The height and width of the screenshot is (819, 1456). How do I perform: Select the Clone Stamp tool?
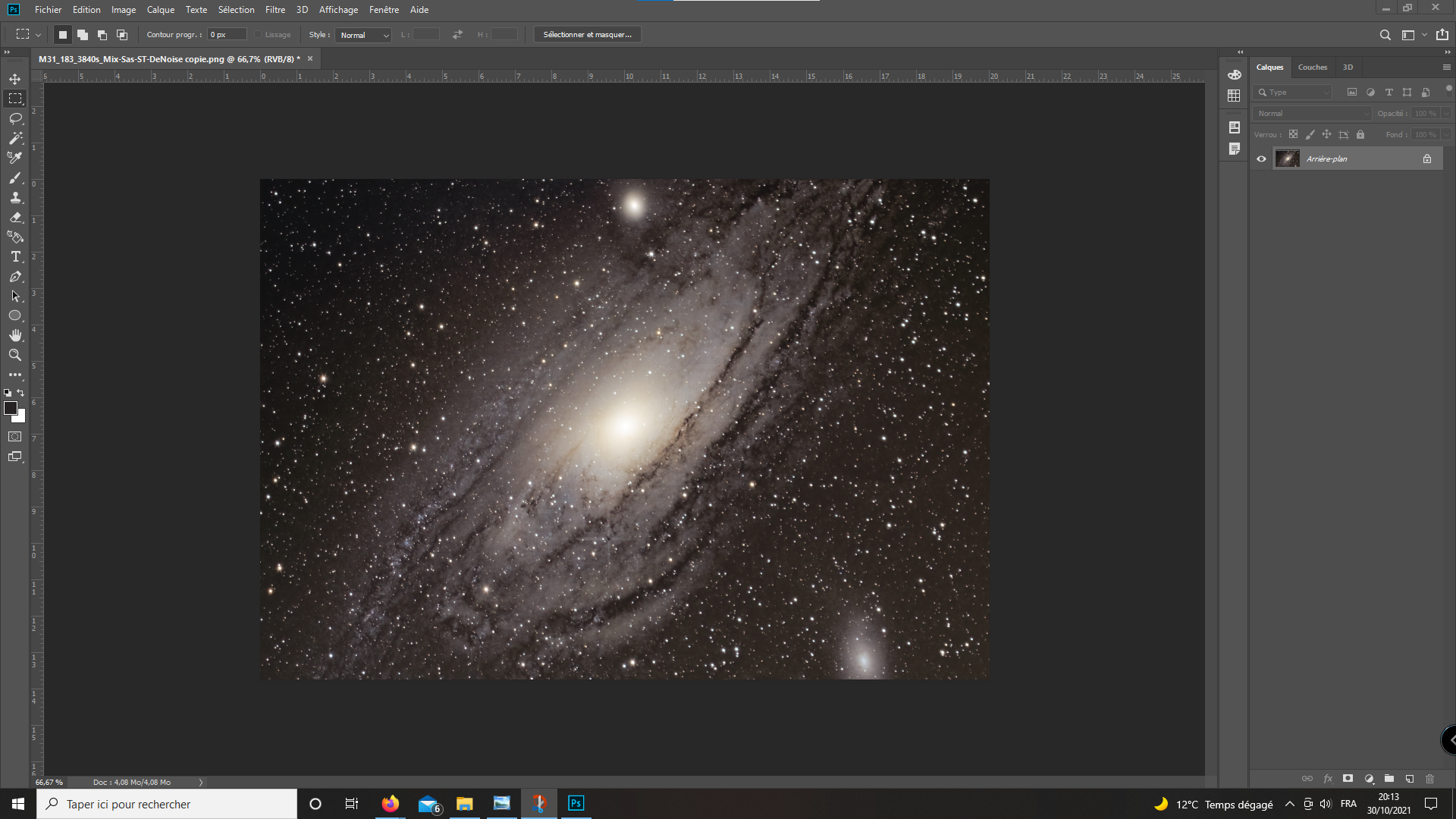coord(15,197)
